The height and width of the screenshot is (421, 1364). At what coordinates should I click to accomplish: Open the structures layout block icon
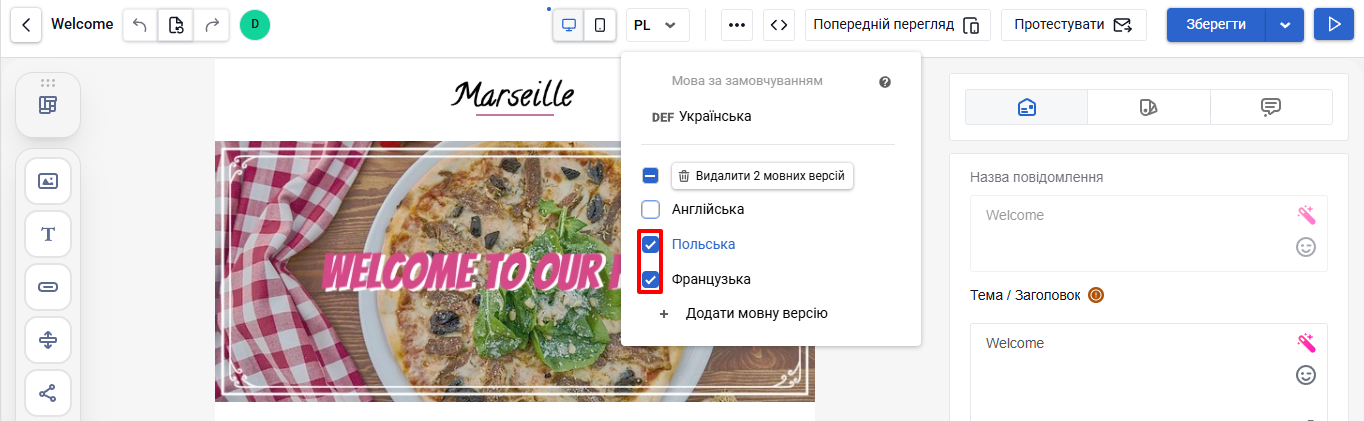coord(47,105)
